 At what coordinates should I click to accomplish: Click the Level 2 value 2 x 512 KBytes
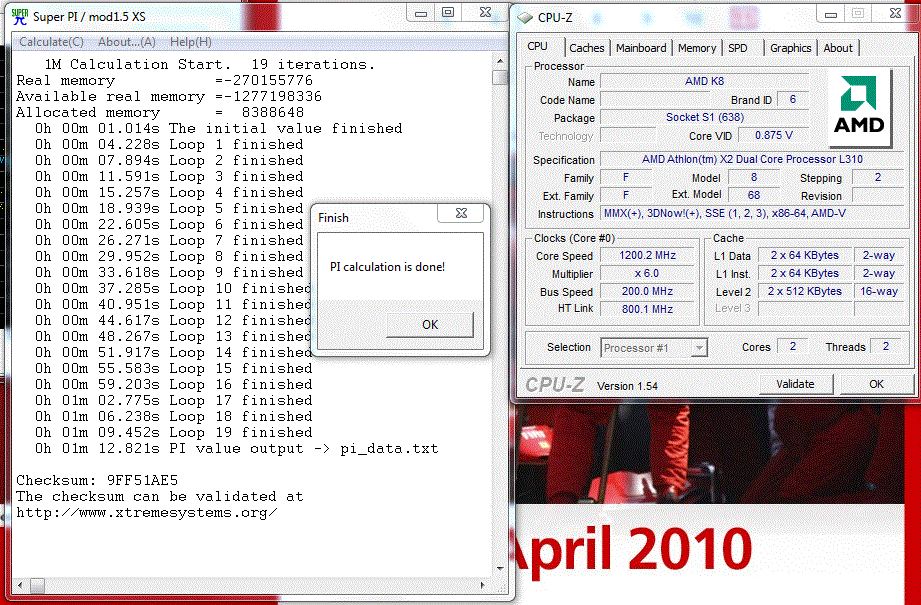(805, 291)
